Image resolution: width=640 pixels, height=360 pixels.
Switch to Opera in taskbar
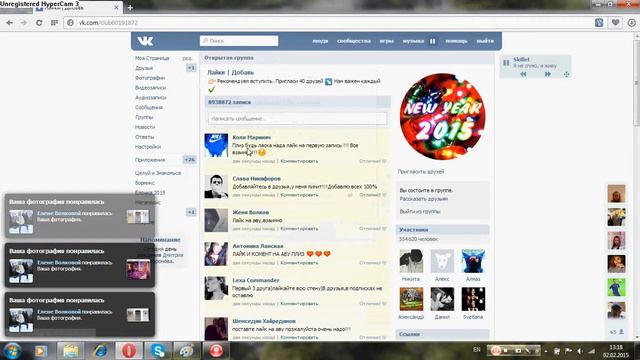point(129,351)
